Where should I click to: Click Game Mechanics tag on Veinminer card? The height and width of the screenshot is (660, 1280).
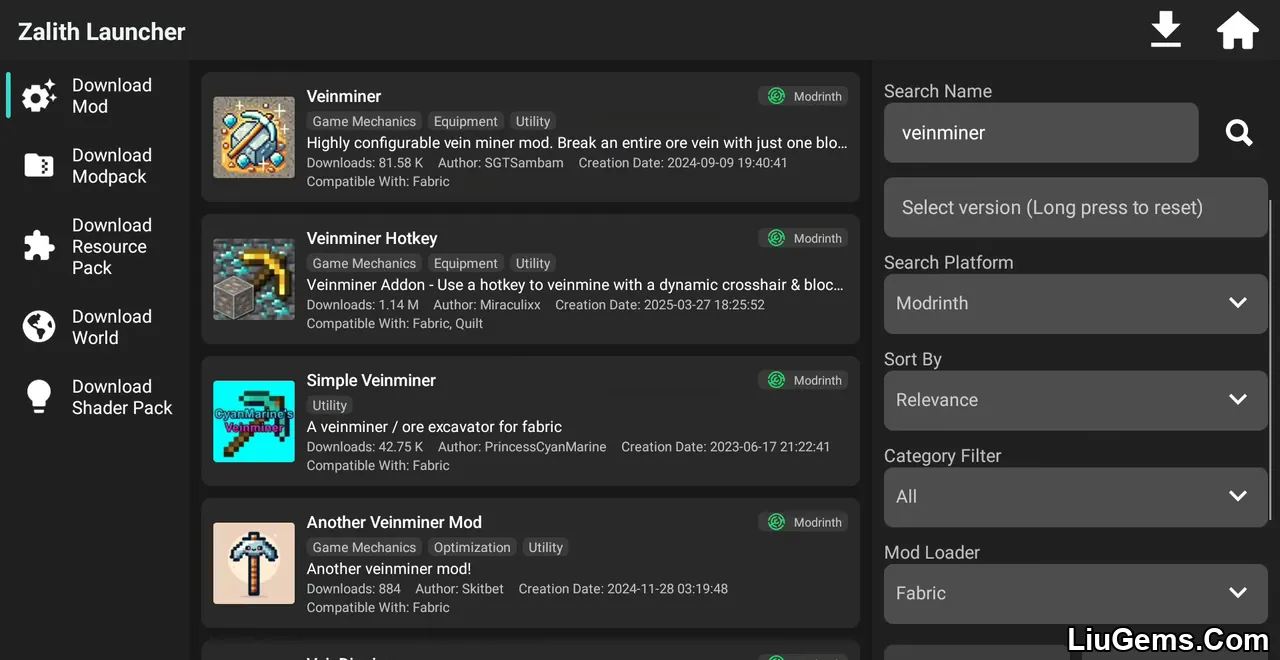pos(364,121)
